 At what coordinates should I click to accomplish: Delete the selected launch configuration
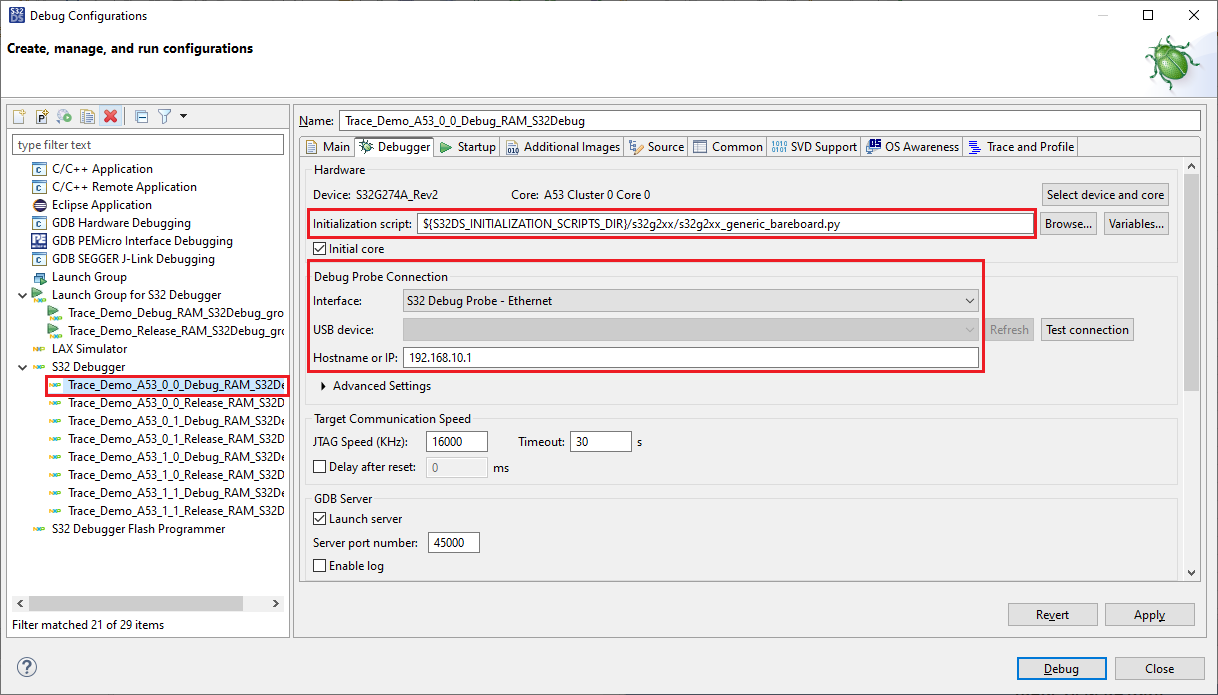click(x=110, y=116)
